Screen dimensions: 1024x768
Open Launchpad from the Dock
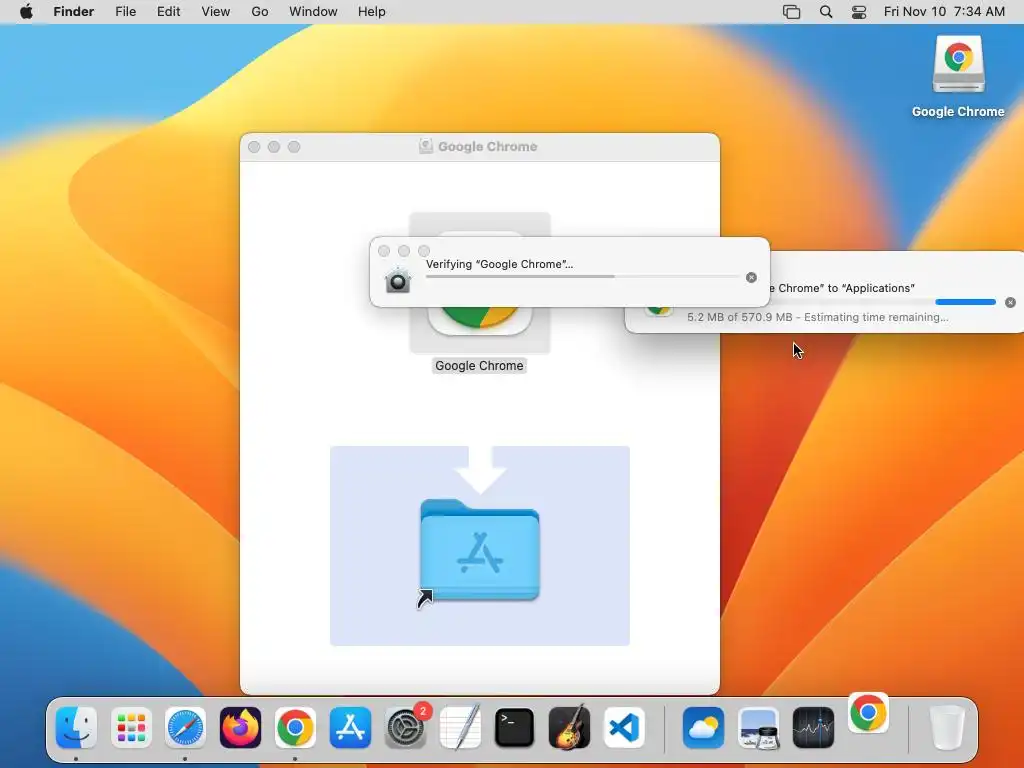[131, 728]
